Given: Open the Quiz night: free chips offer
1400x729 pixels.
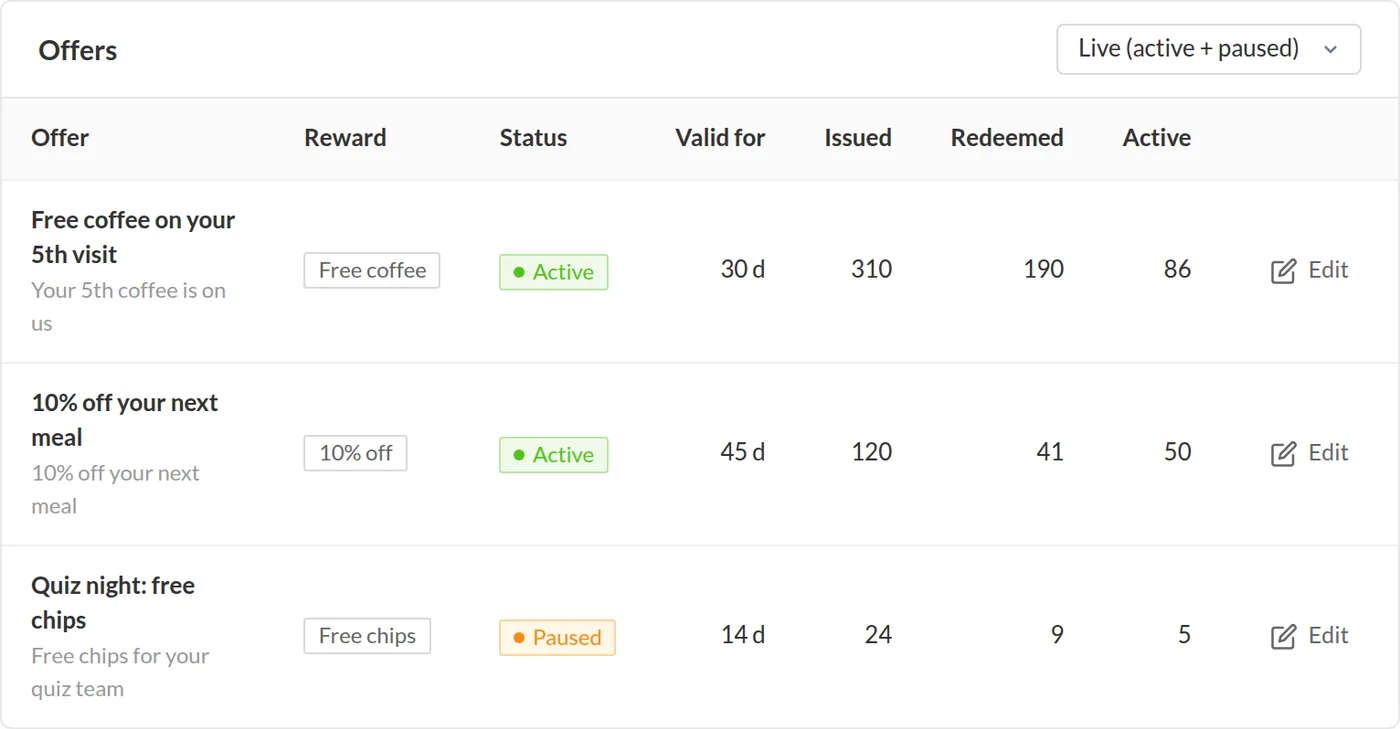Looking at the screenshot, I should 113,603.
